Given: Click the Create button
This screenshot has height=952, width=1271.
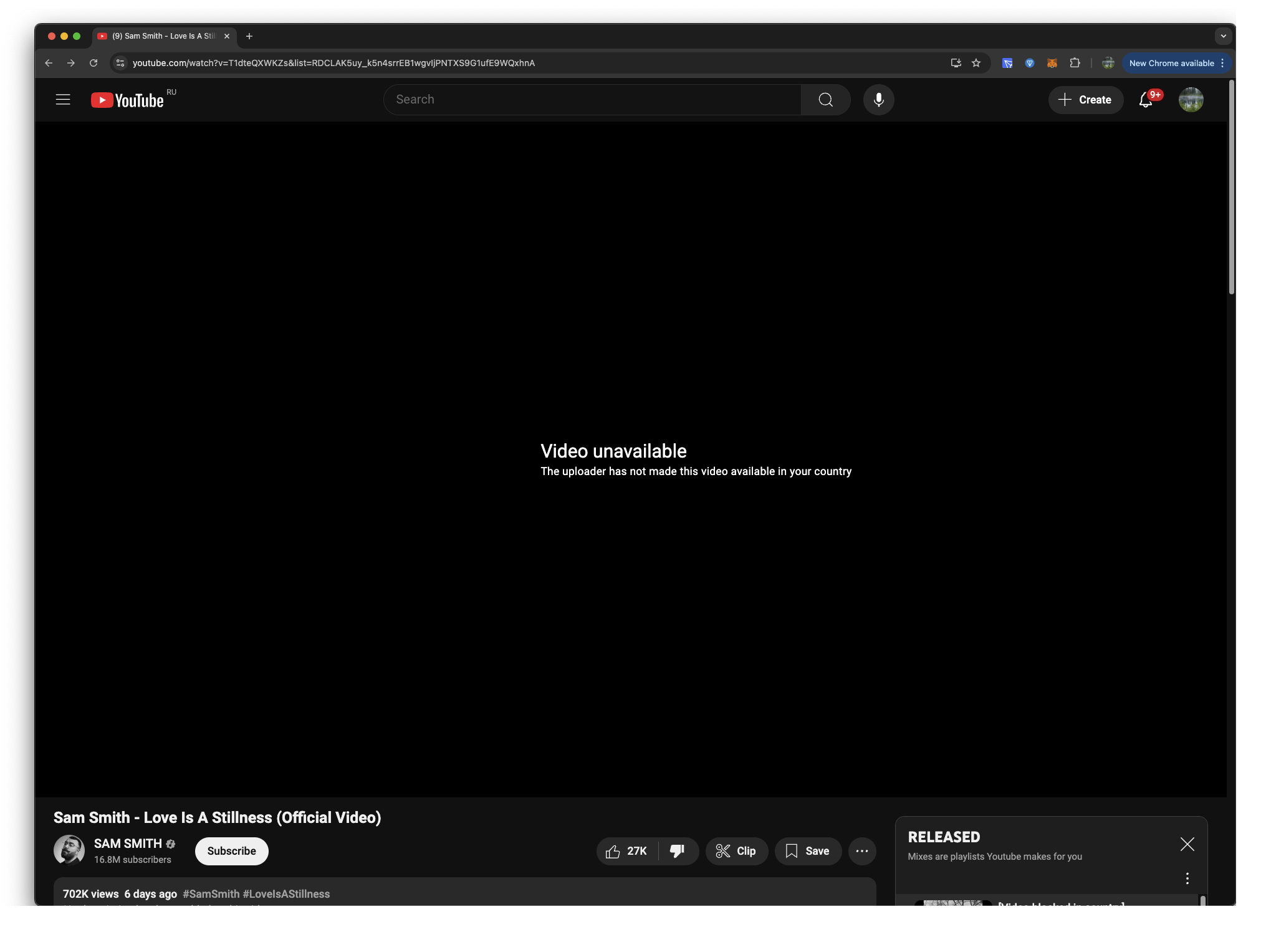Looking at the screenshot, I should click(1085, 100).
